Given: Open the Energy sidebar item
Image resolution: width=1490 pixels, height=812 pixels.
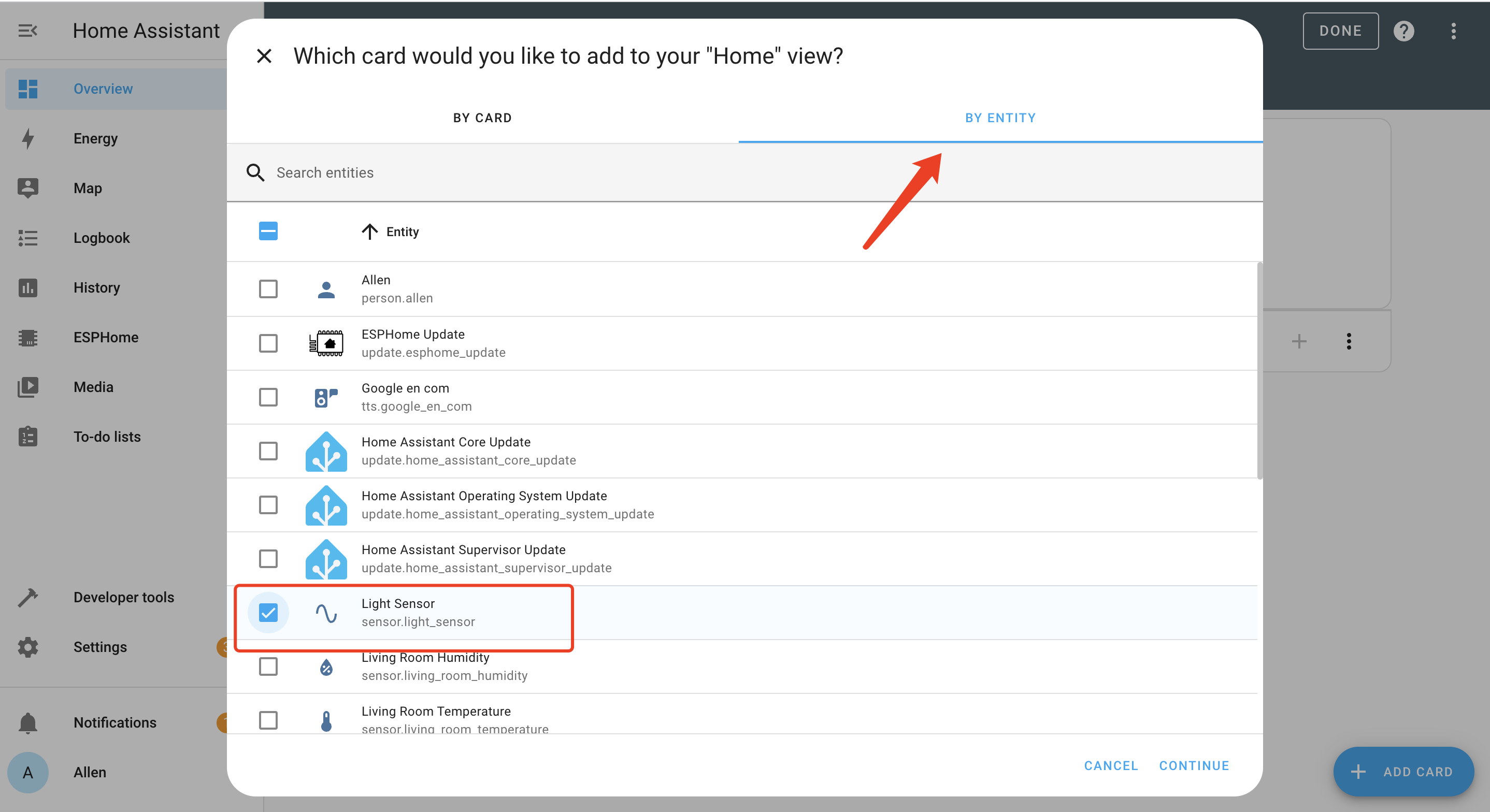Looking at the screenshot, I should tap(116, 138).
